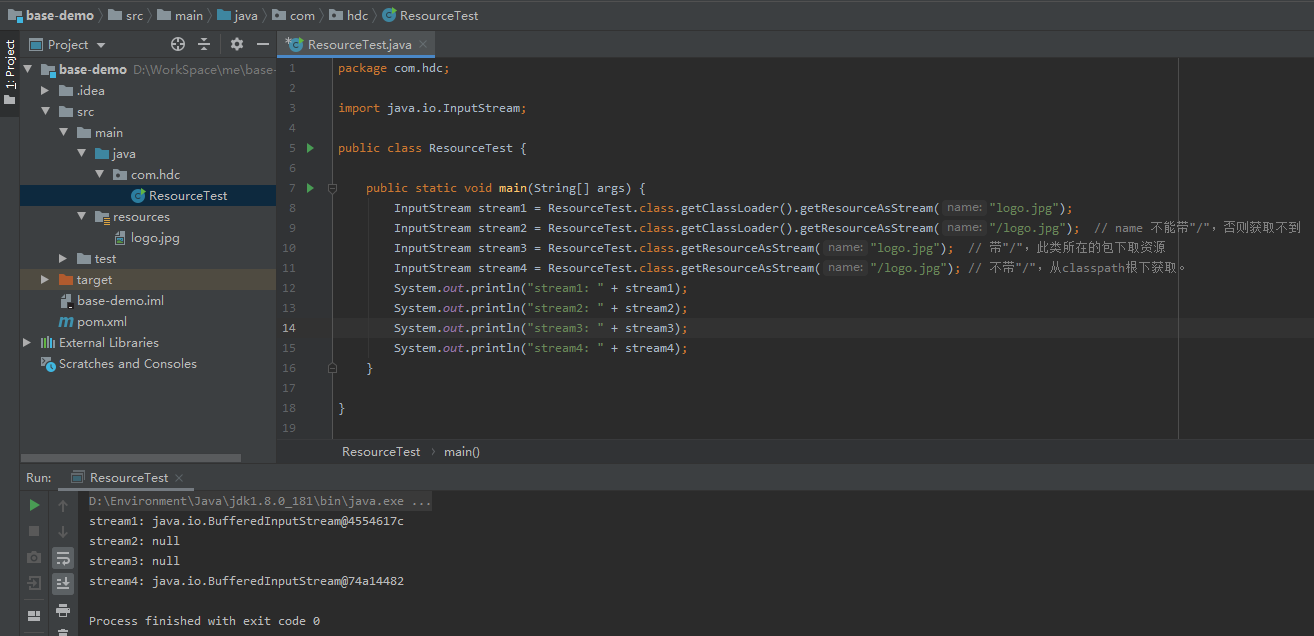Hide the Project panel with the minus icon
This screenshot has width=1314, height=636.
[263, 44]
